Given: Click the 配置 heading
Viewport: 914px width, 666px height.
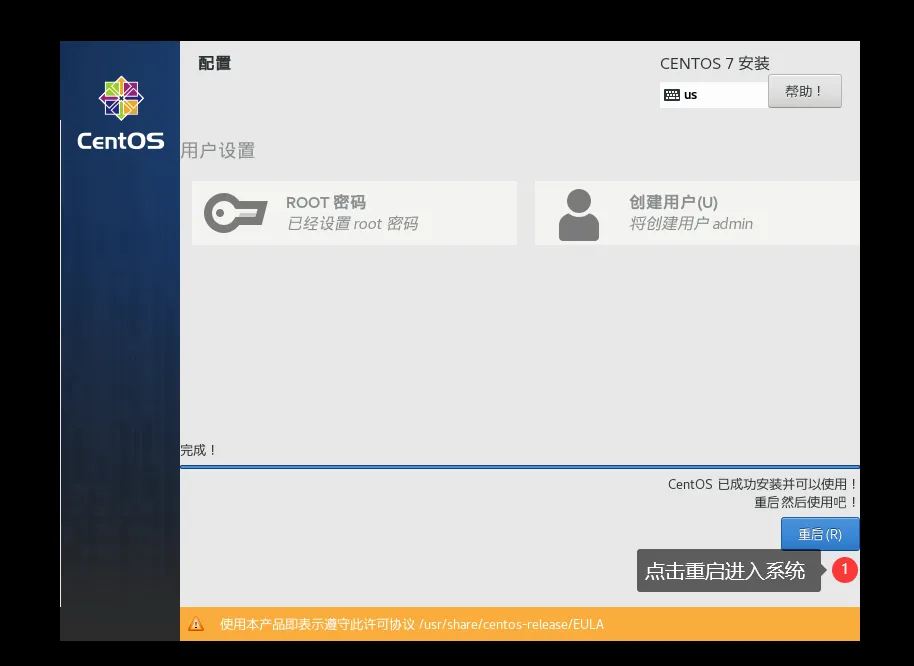Looking at the screenshot, I should coord(215,63).
